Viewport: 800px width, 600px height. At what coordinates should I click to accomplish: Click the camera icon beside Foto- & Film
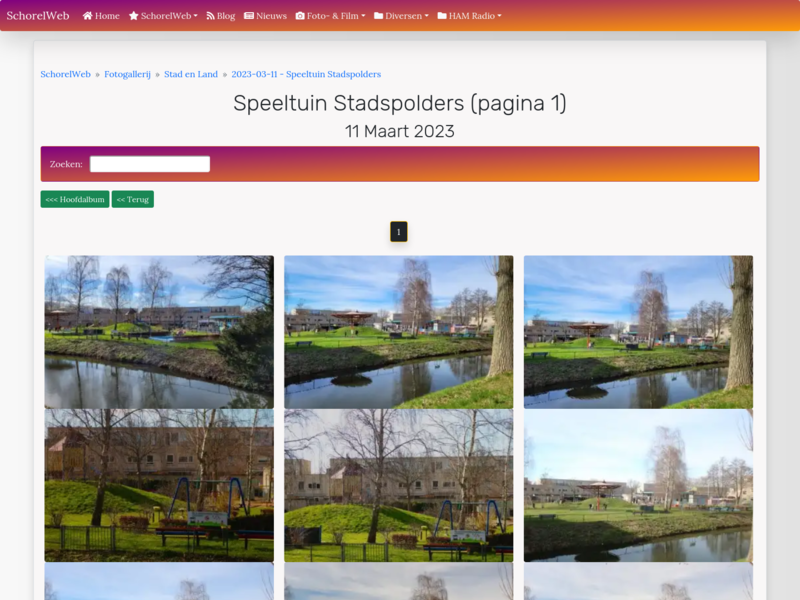pyautogui.click(x=300, y=16)
